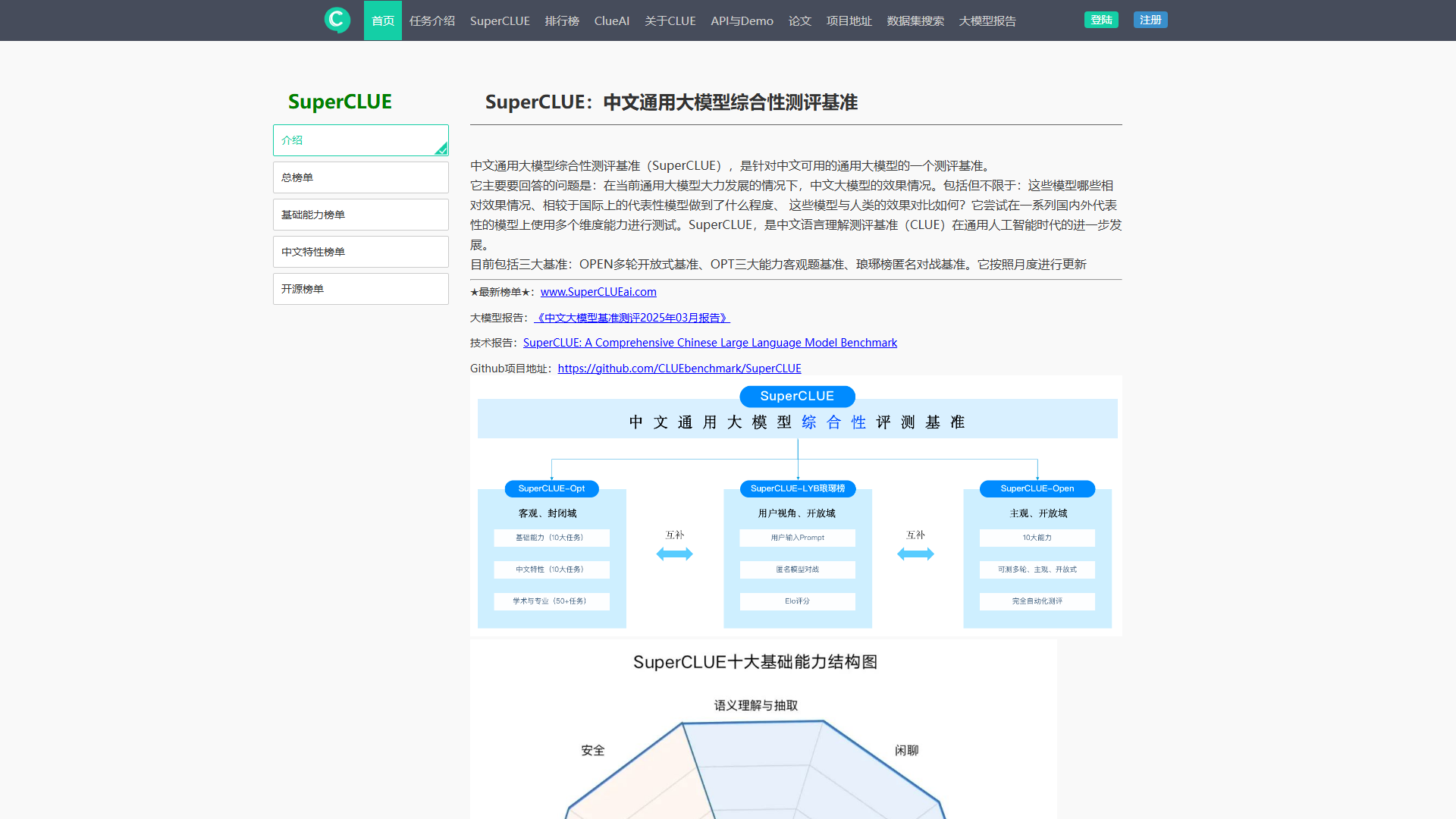Image resolution: width=1456 pixels, height=819 pixels.
Task: Open API与Demo navigation item
Action: pyautogui.click(x=742, y=20)
